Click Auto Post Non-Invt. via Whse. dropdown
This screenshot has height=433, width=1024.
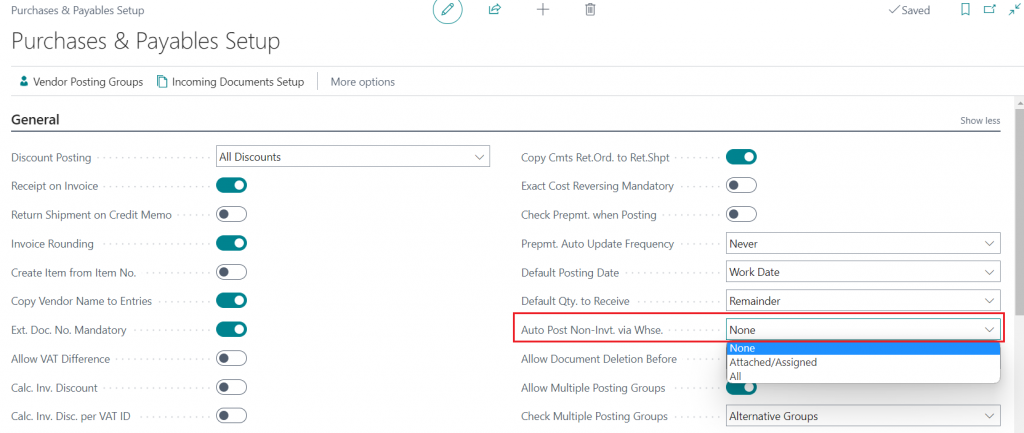point(863,330)
